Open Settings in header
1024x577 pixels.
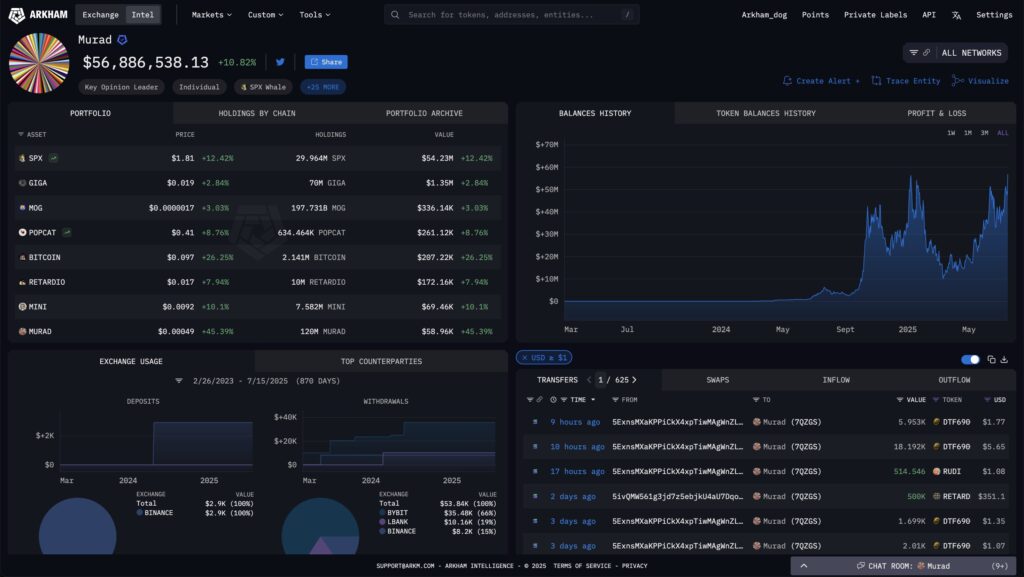994,14
